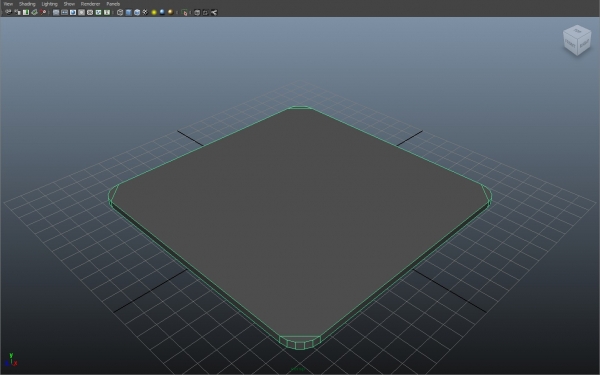
Task: Open the Panels menu
Action: [113, 4]
